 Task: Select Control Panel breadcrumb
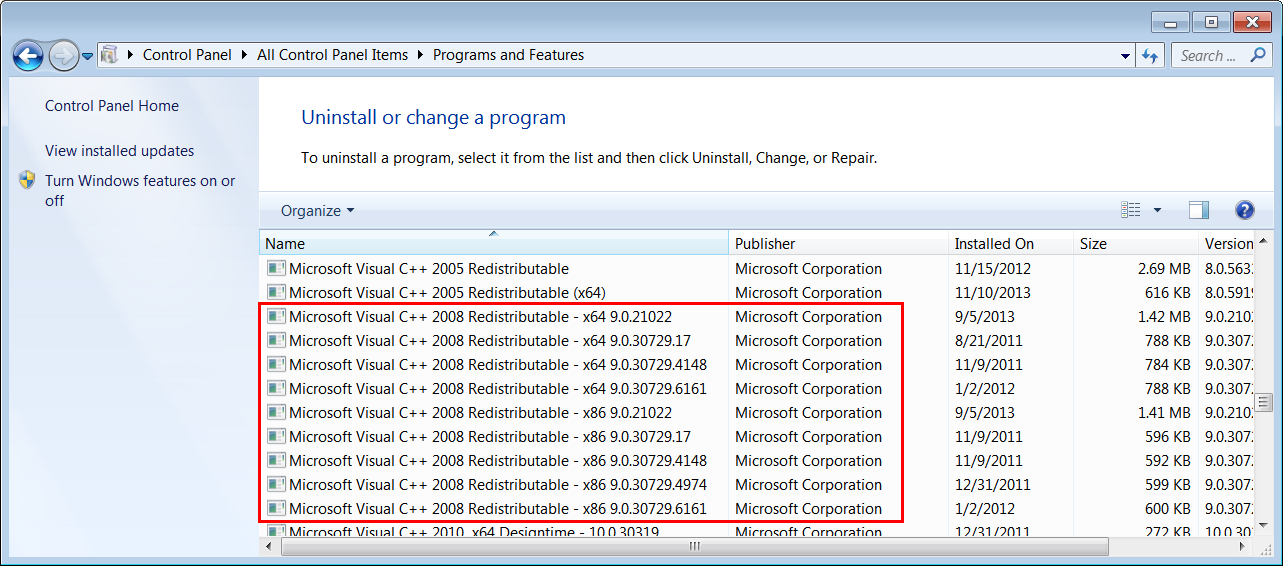[x=187, y=55]
